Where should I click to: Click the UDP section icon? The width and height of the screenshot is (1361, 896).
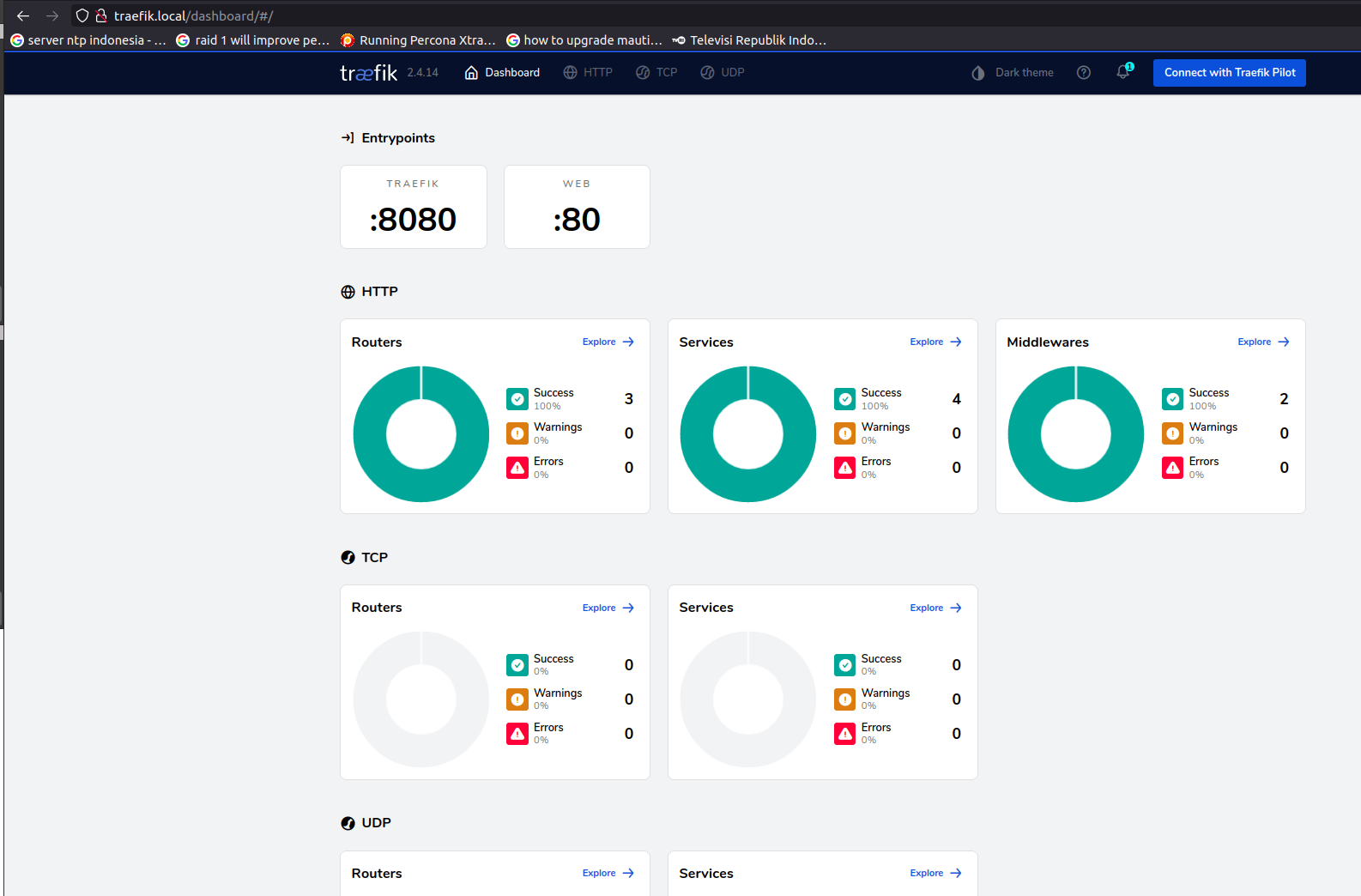(x=348, y=823)
